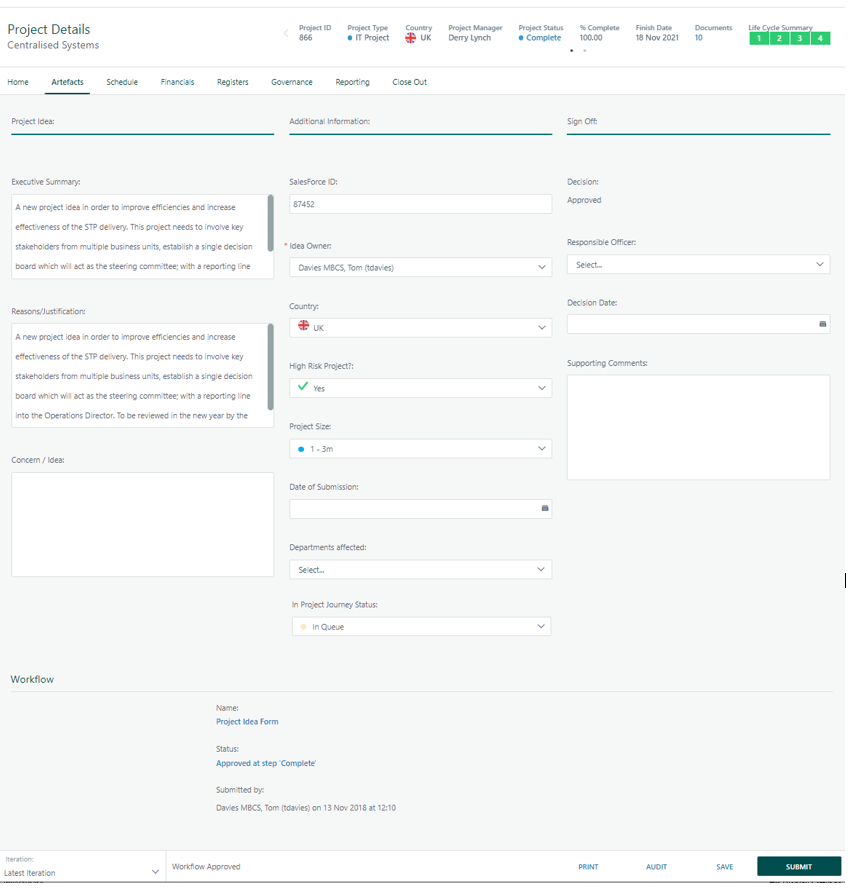The image size is (848, 888).
Task: Click the UK flag icon in header
Action: point(411,38)
